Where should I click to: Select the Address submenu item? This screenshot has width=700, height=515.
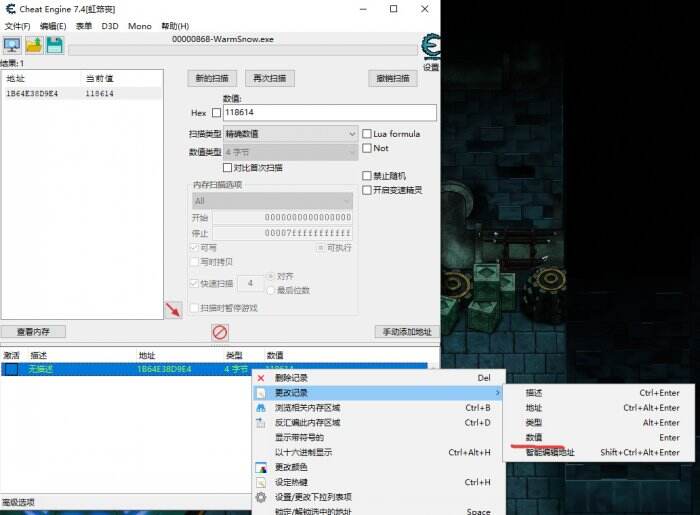tap(599, 408)
